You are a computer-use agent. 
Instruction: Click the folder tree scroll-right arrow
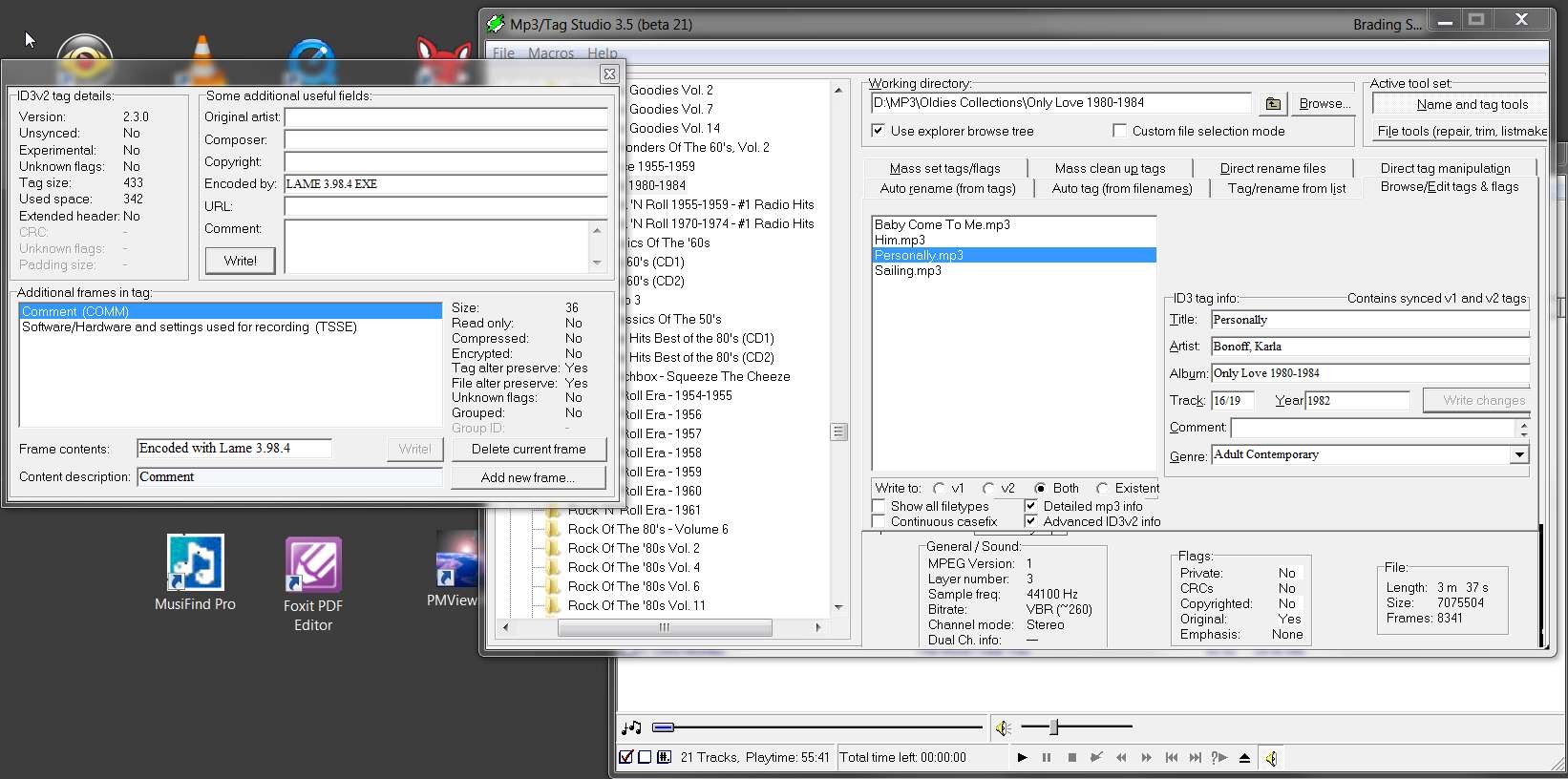point(818,627)
